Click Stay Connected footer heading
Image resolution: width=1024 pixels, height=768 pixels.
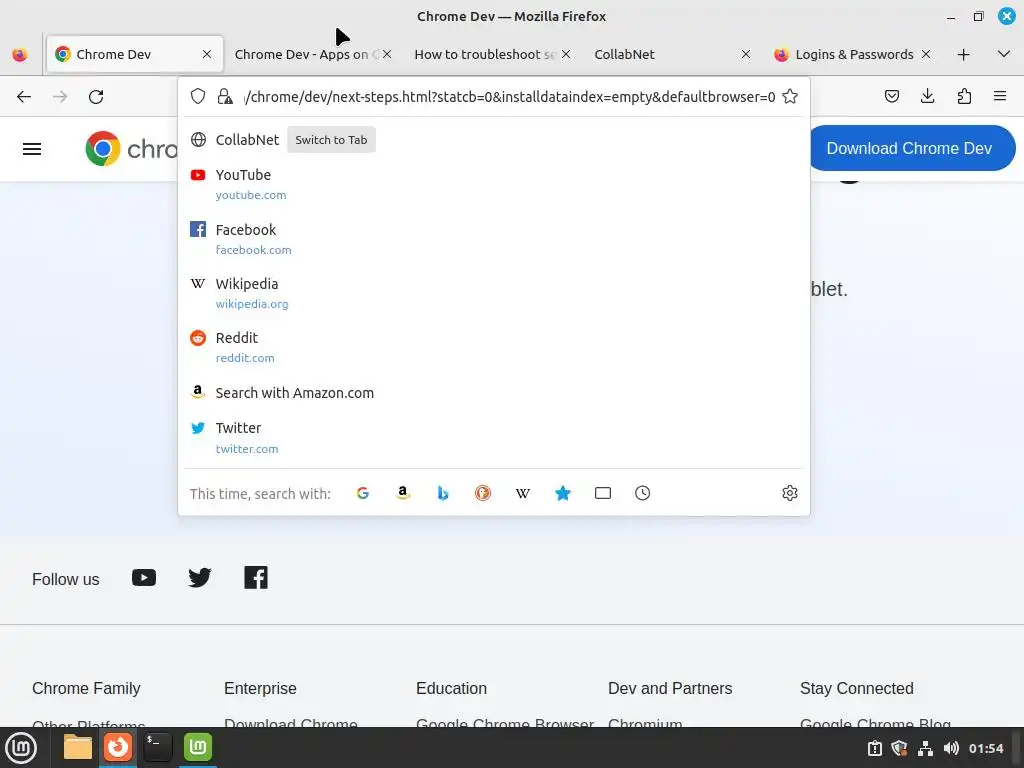(x=857, y=688)
